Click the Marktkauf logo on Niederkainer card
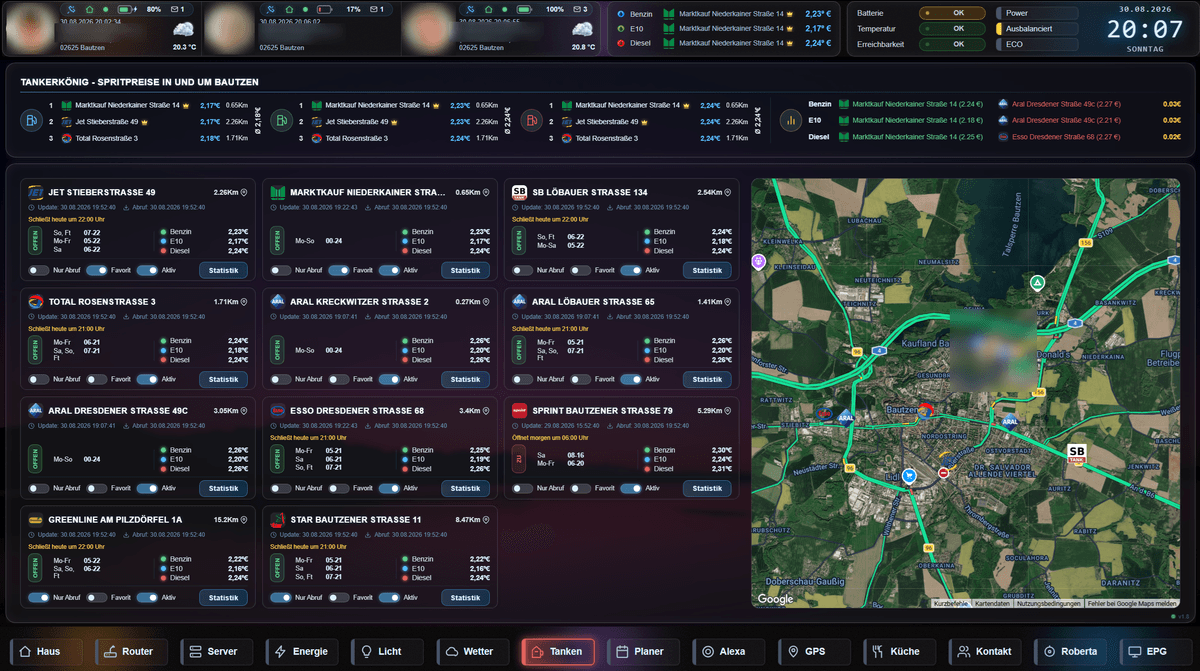 pos(278,192)
